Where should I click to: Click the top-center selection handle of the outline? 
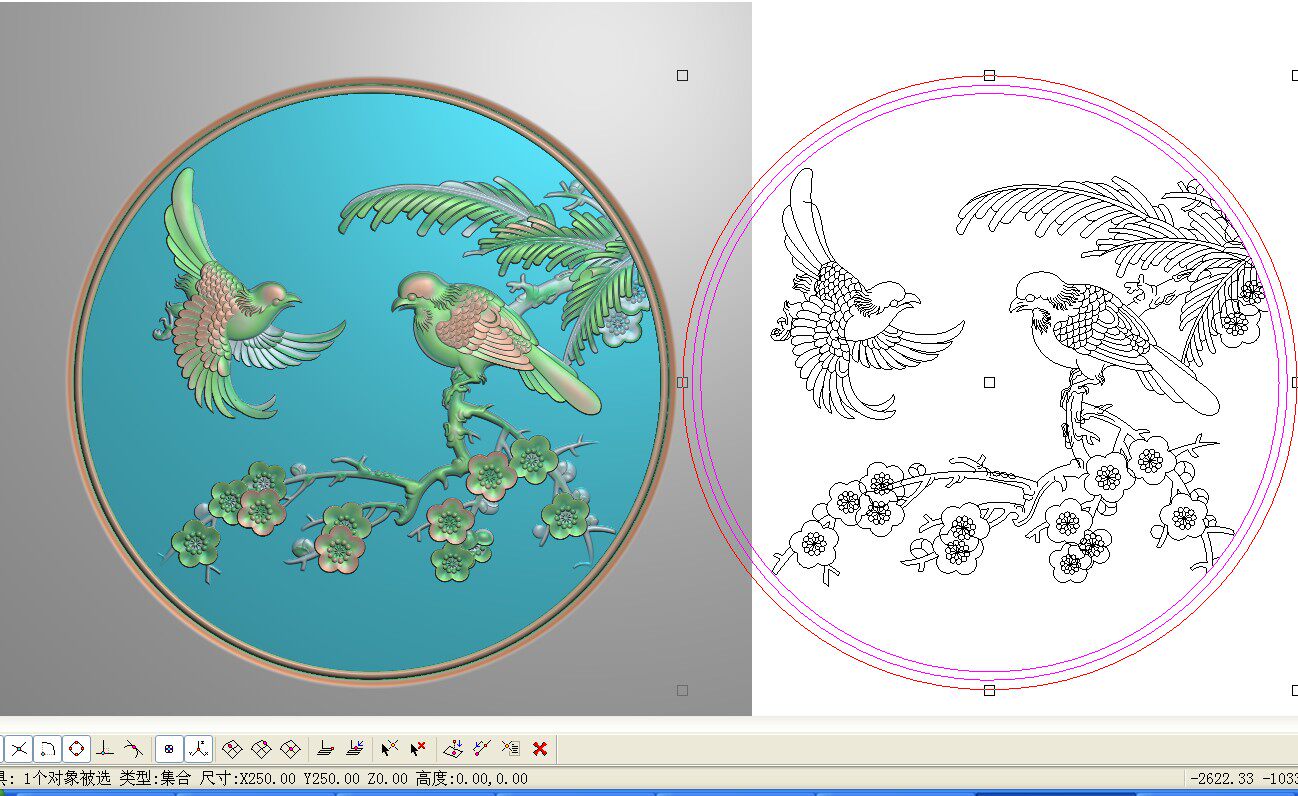989,75
